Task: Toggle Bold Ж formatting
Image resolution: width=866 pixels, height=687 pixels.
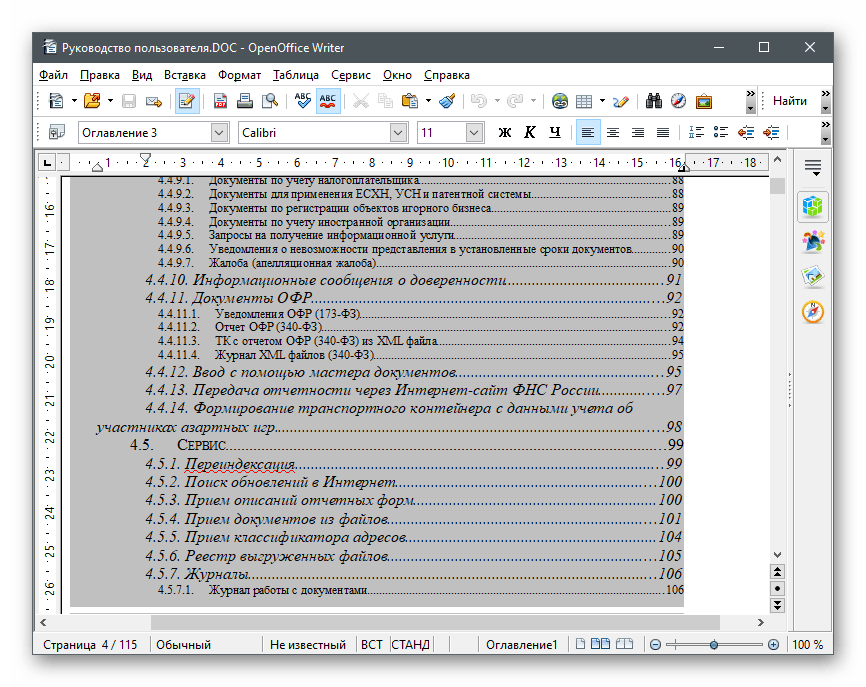Action: [x=505, y=133]
